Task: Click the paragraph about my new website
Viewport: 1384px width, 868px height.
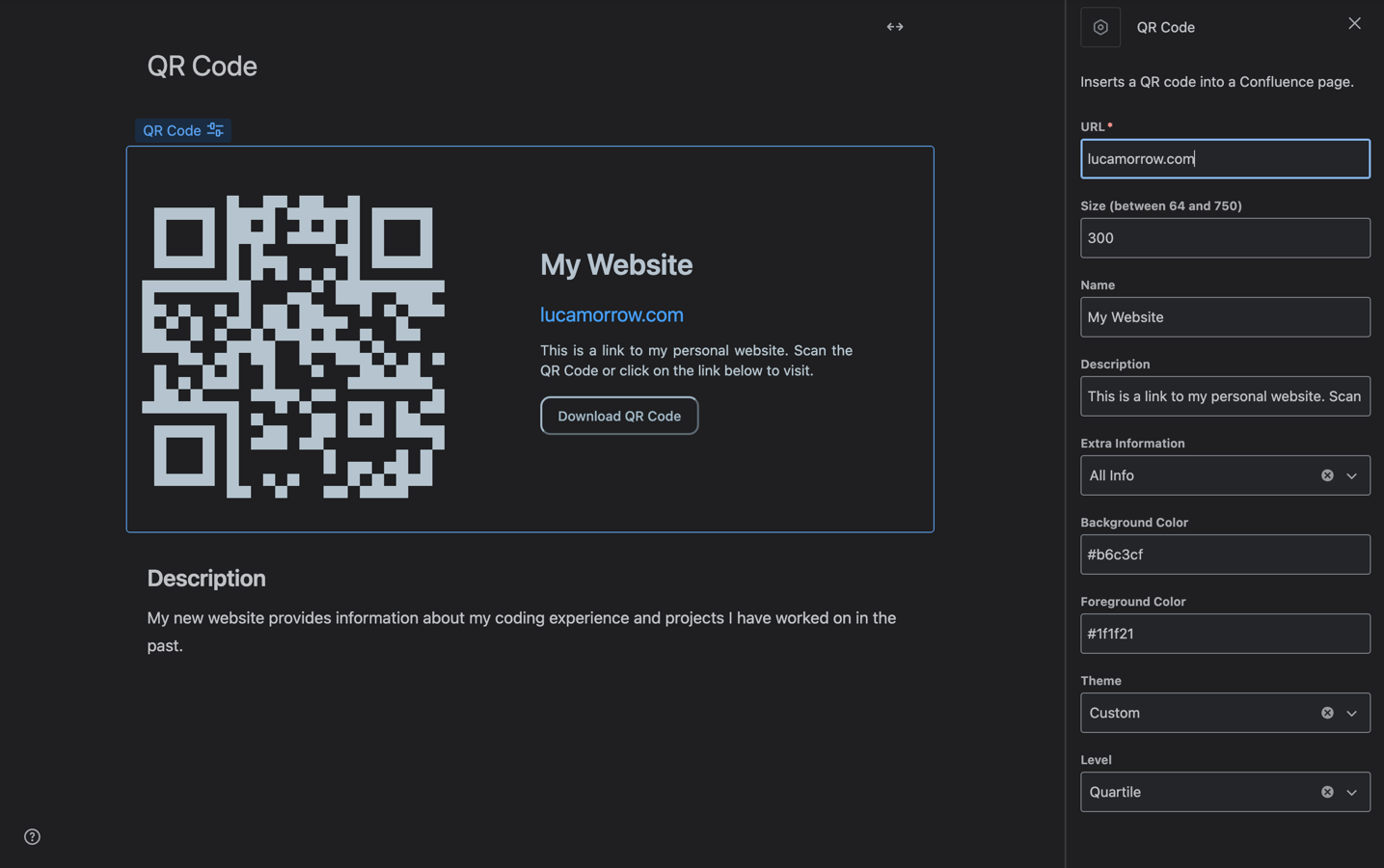Action: tap(522, 632)
